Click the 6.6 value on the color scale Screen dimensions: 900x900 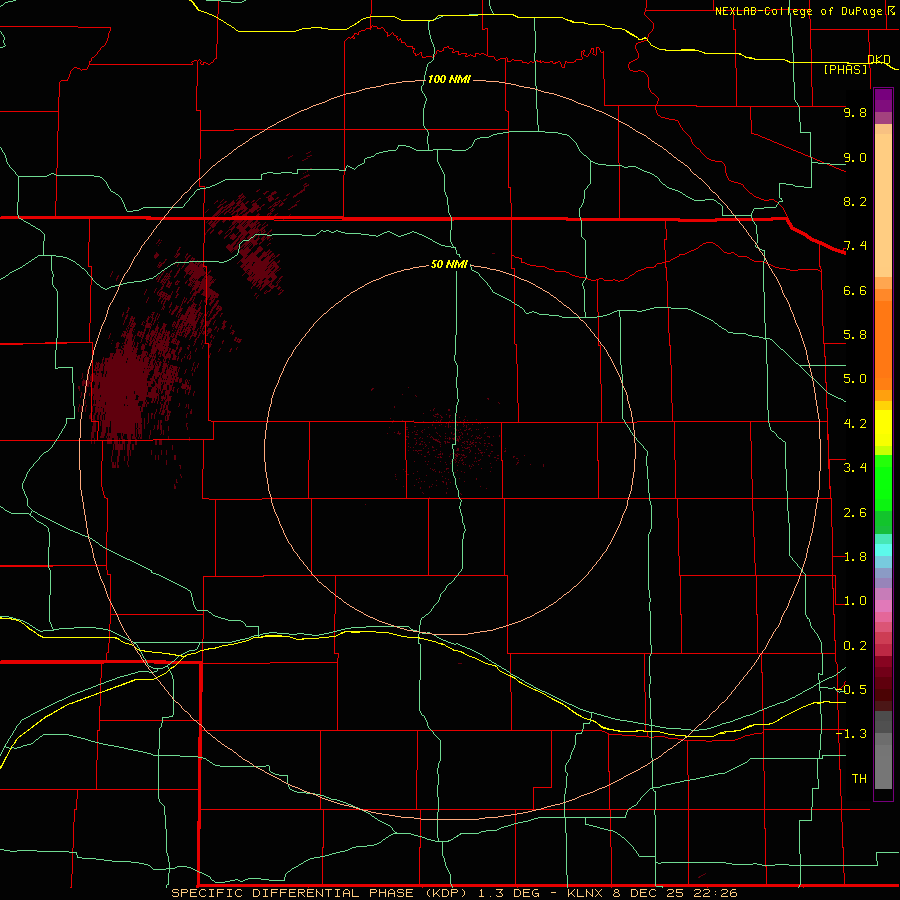tap(855, 290)
